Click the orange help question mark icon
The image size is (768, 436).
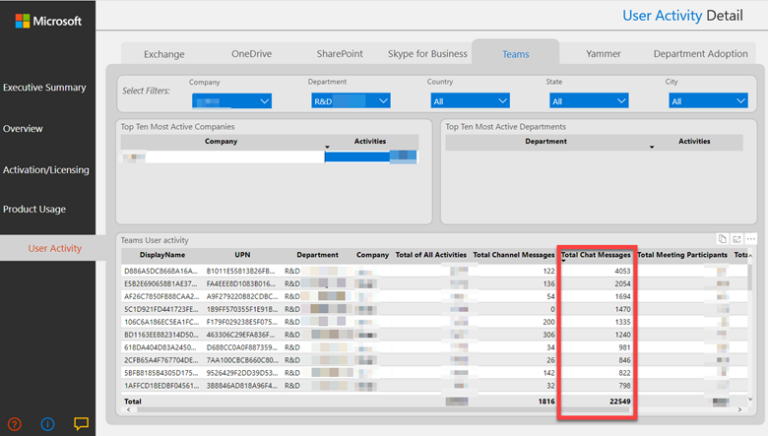point(15,423)
